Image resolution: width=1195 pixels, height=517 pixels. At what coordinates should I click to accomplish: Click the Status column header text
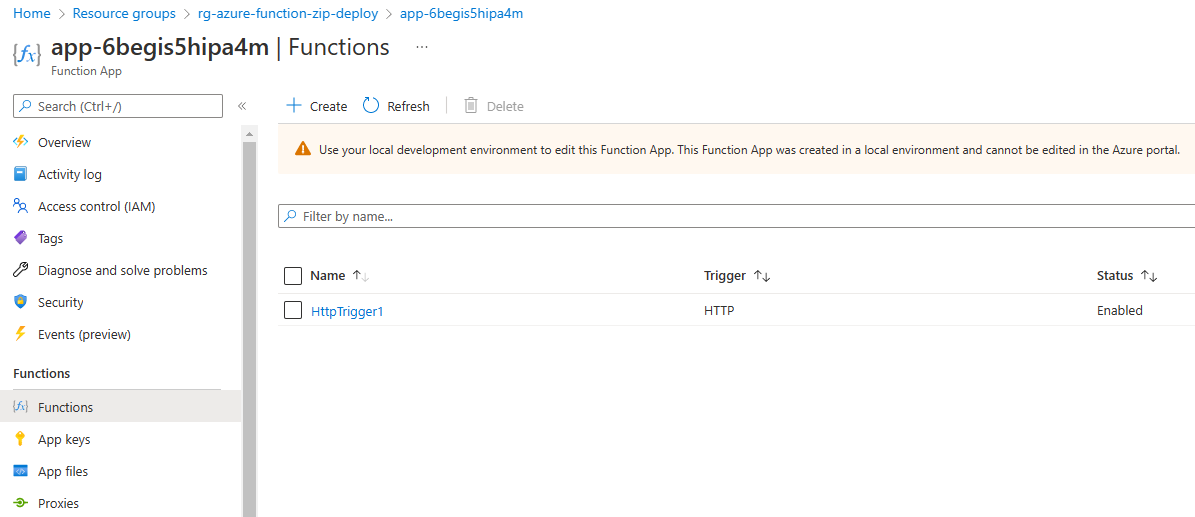point(1115,276)
